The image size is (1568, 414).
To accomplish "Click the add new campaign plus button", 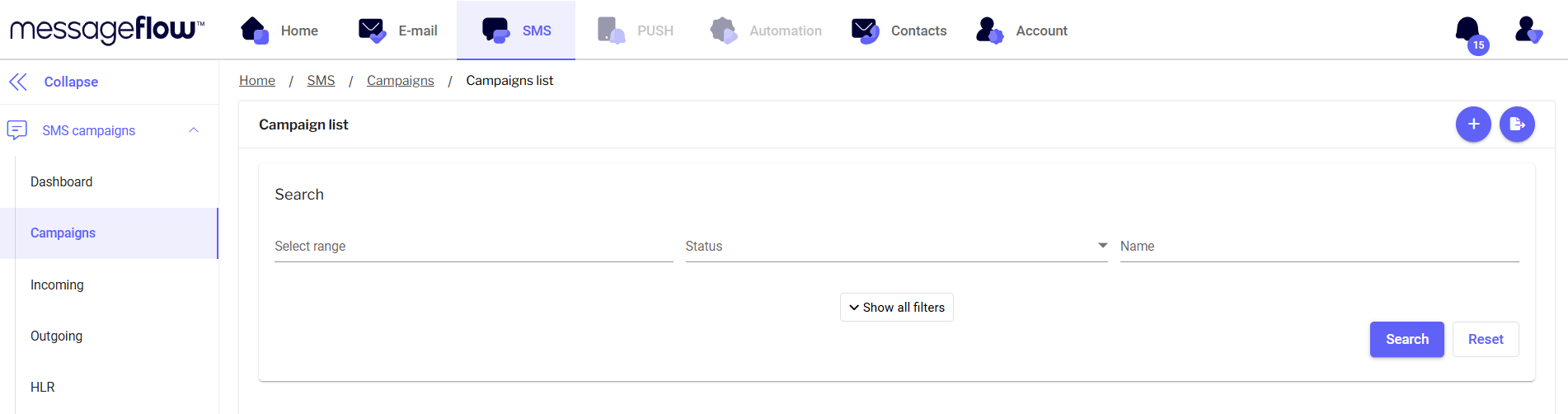I will (1473, 125).
